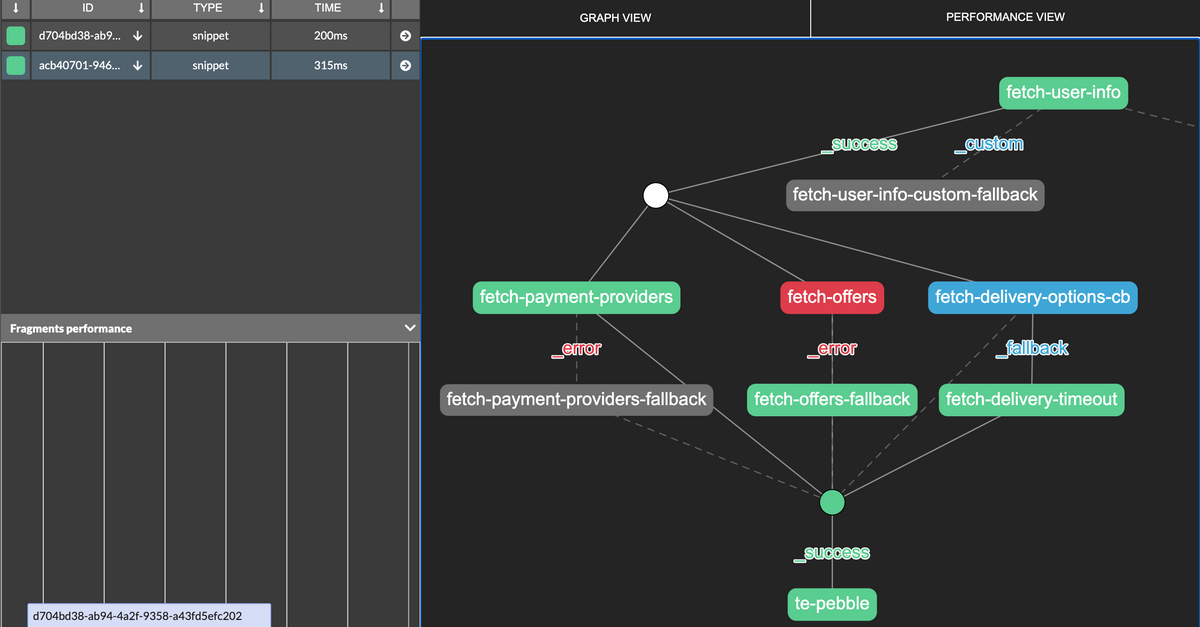Click the _fallback edge label
Viewport: 1200px width, 627px height.
1032,348
